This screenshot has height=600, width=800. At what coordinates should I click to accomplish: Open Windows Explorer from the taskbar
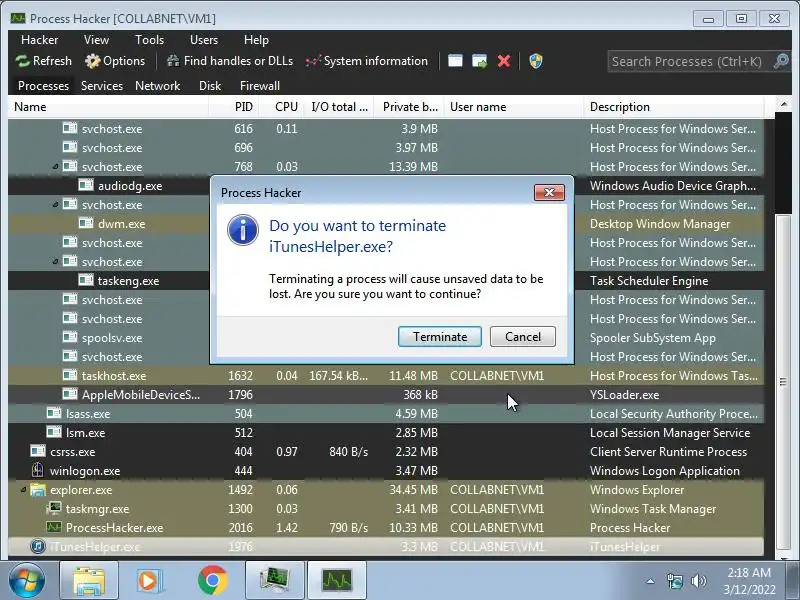(89, 581)
